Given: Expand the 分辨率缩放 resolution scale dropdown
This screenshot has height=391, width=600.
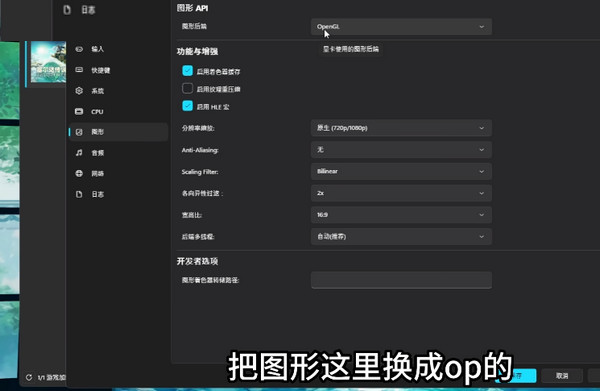Looking at the screenshot, I should pyautogui.click(x=401, y=128).
